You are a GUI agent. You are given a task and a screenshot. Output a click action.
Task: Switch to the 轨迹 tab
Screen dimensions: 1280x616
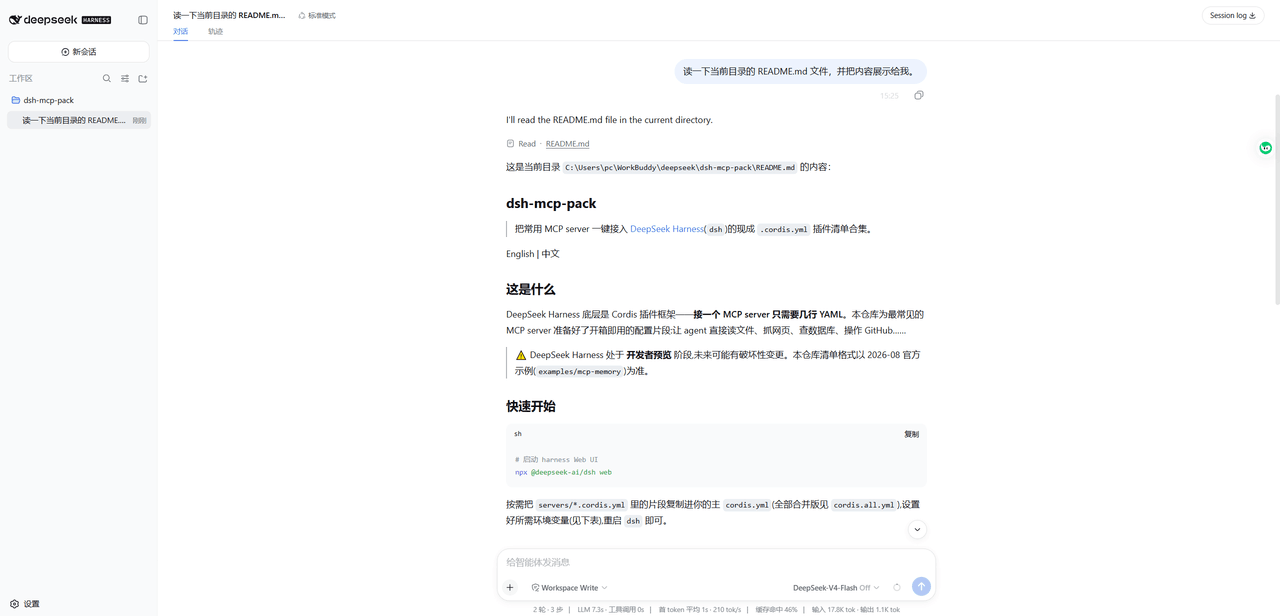(x=215, y=31)
